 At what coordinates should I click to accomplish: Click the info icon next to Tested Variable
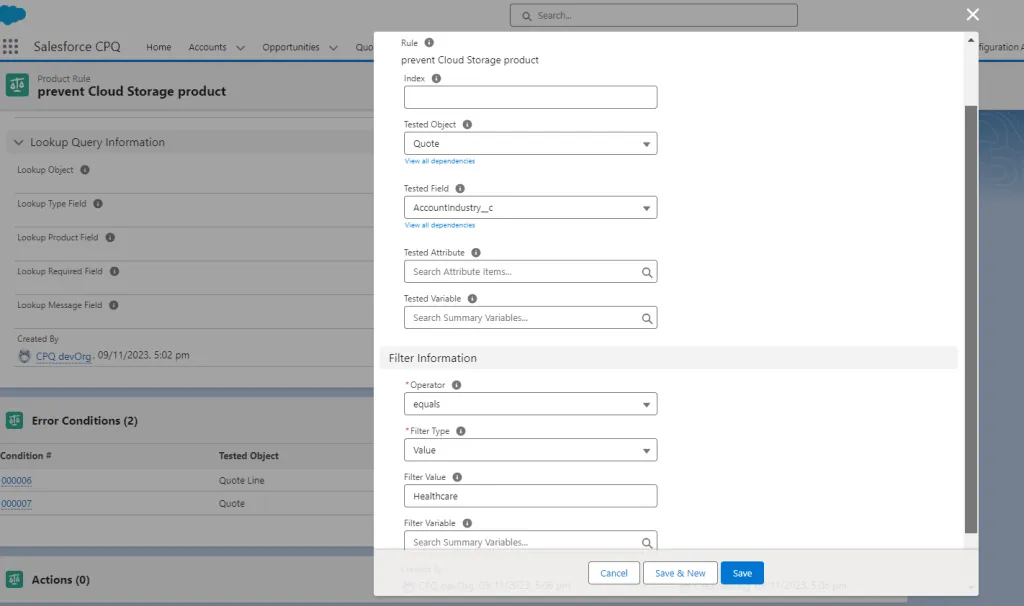[x=472, y=298]
